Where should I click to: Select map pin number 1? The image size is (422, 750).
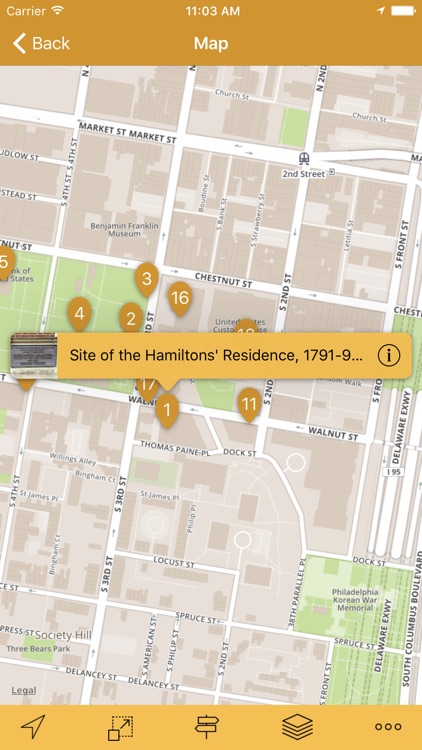point(167,410)
